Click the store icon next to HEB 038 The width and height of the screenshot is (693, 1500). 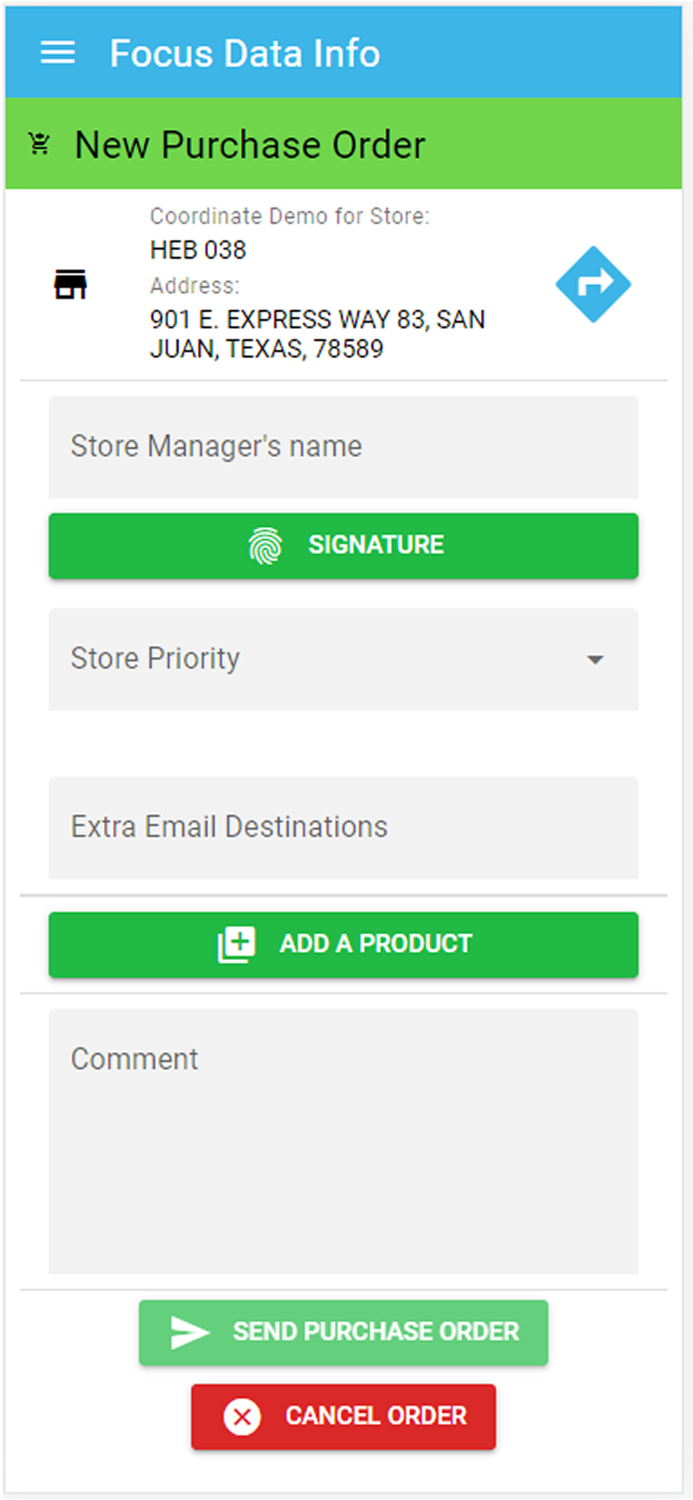[x=69, y=284]
